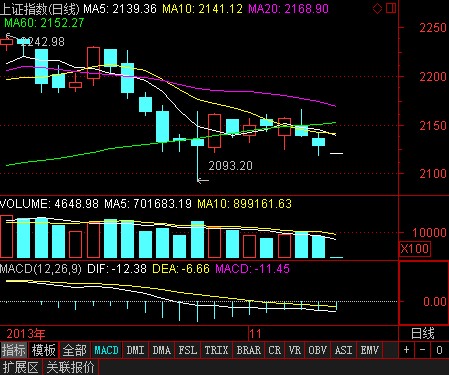Switch to the DMI indicator

click(135, 350)
